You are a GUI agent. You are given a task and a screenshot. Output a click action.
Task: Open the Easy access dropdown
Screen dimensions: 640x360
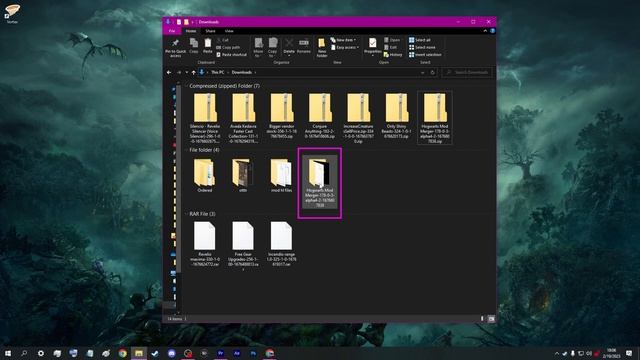345,47
